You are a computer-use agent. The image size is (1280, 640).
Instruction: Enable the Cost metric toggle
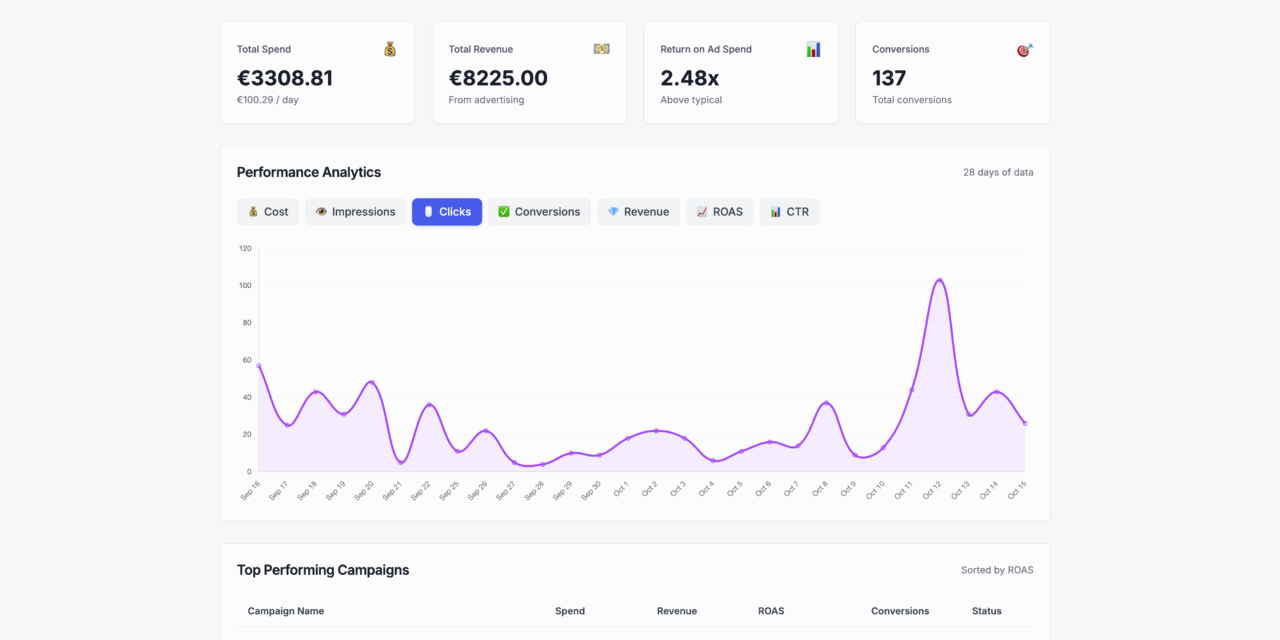[x=267, y=211]
